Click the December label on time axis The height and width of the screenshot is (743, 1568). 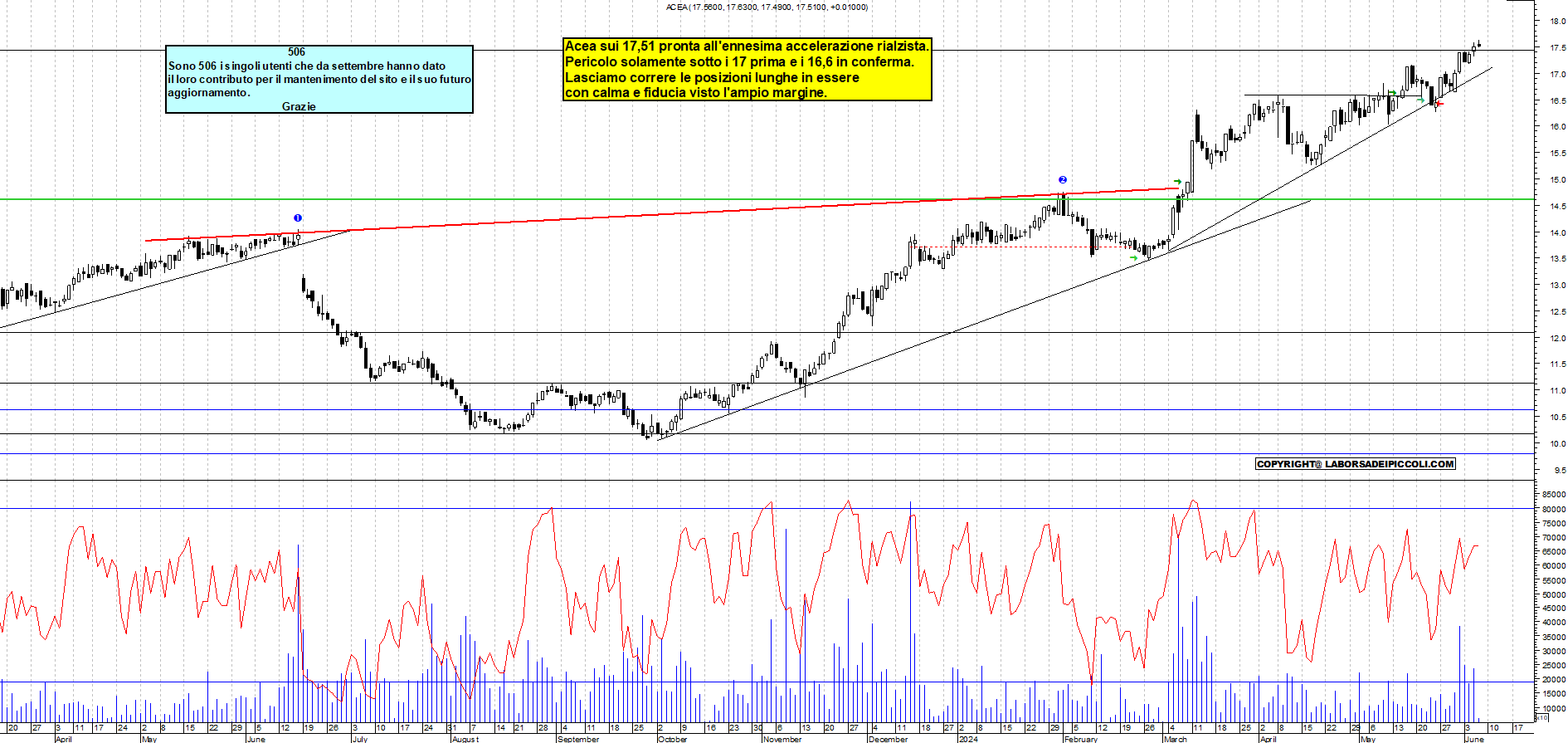pyautogui.click(x=888, y=739)
